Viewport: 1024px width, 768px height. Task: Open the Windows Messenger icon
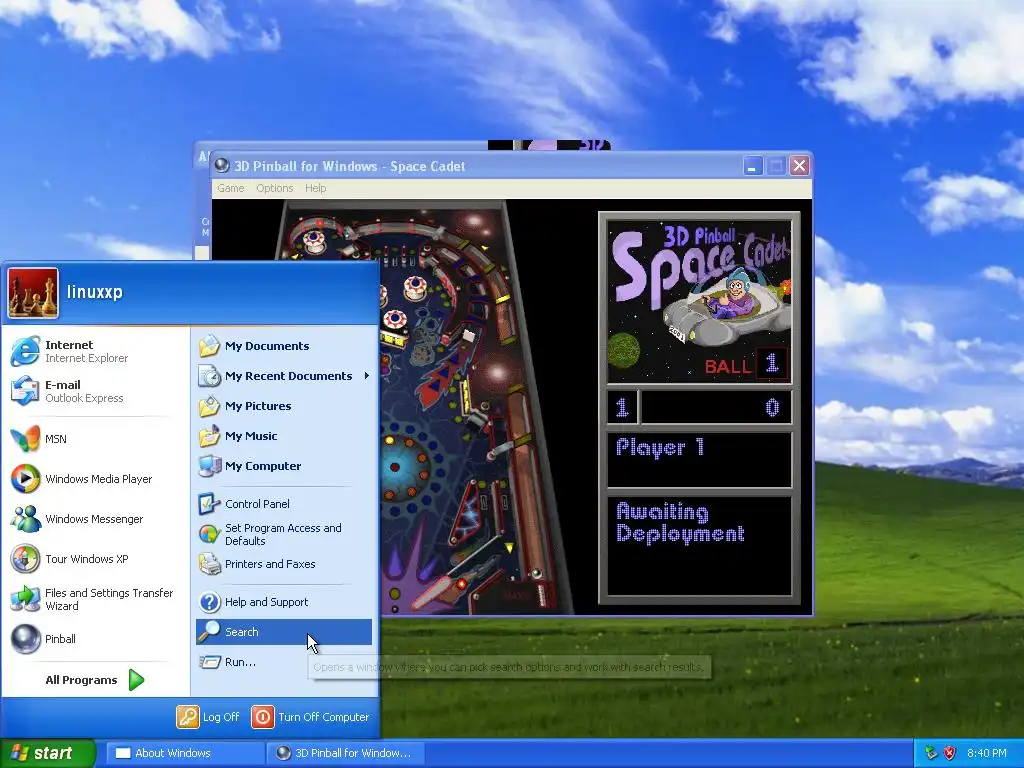click(25, 519)
